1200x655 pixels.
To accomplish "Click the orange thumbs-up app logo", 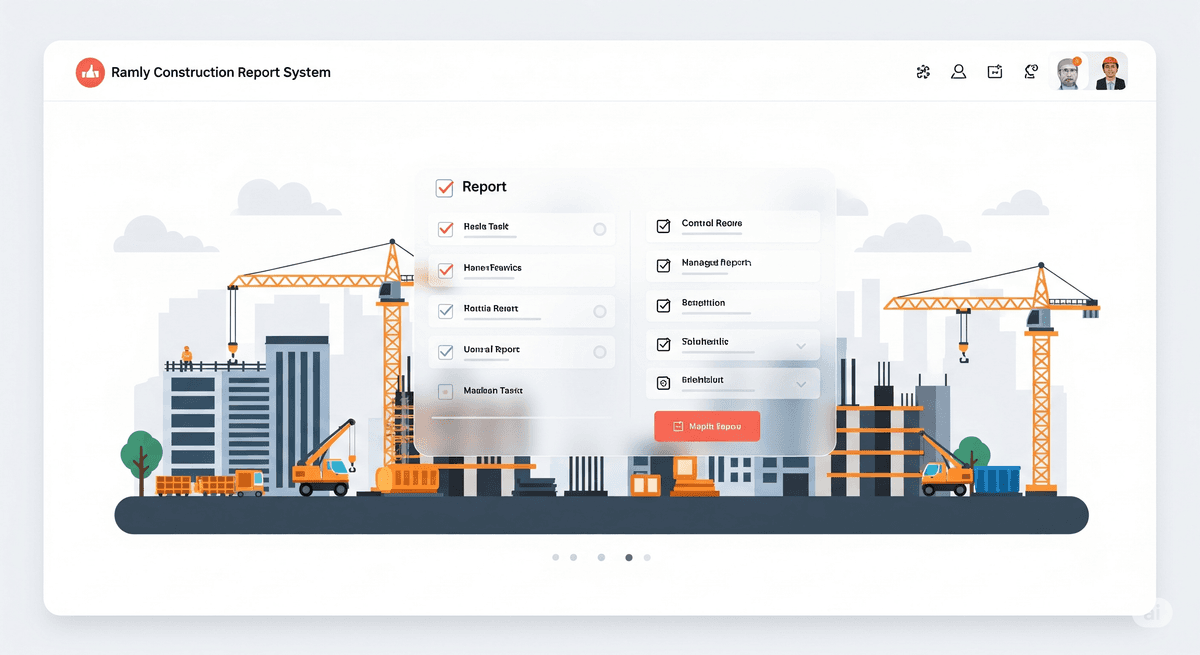I will coord(90,72).
